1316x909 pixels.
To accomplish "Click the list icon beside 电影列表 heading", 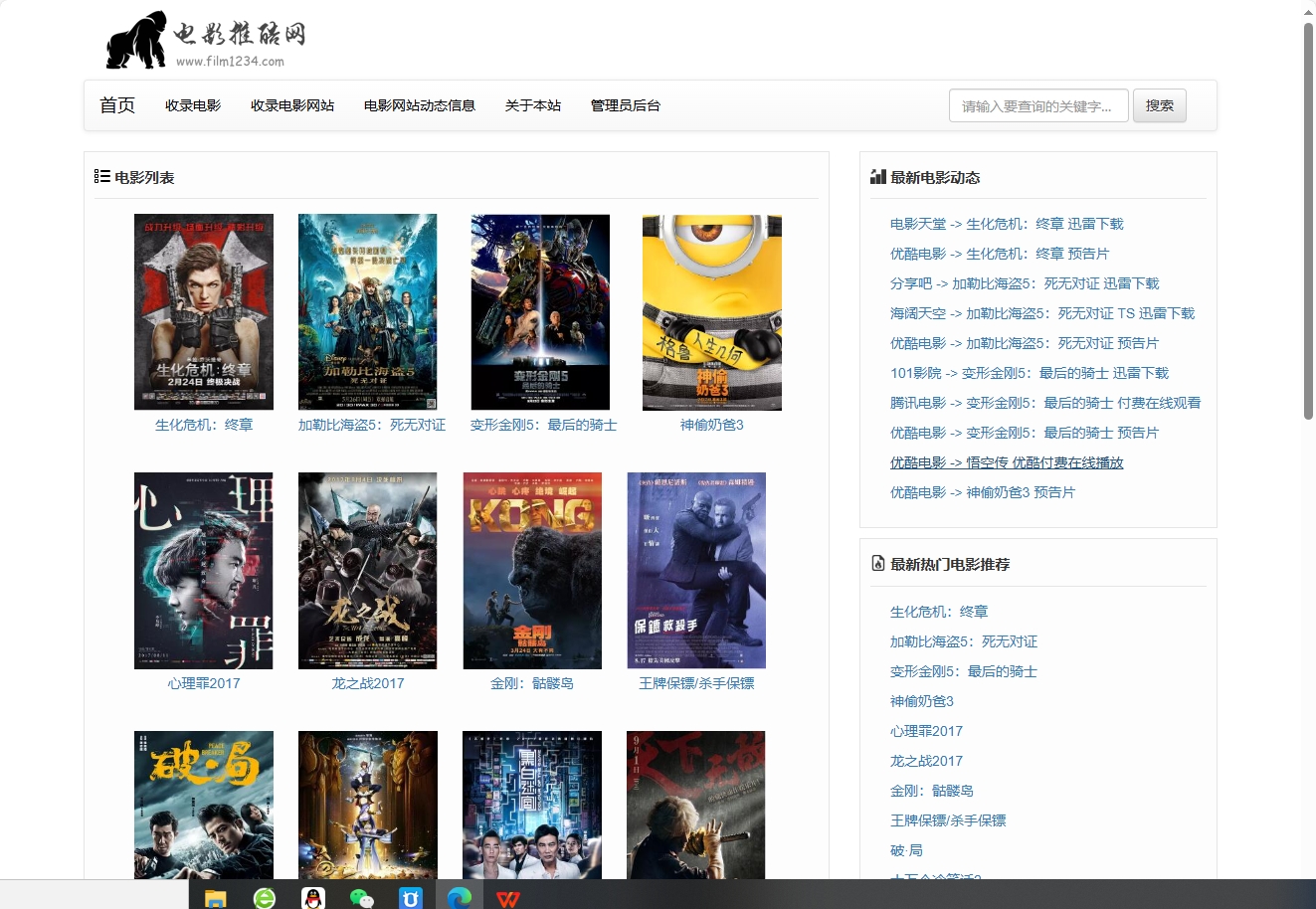I will (x=100, y=176).
